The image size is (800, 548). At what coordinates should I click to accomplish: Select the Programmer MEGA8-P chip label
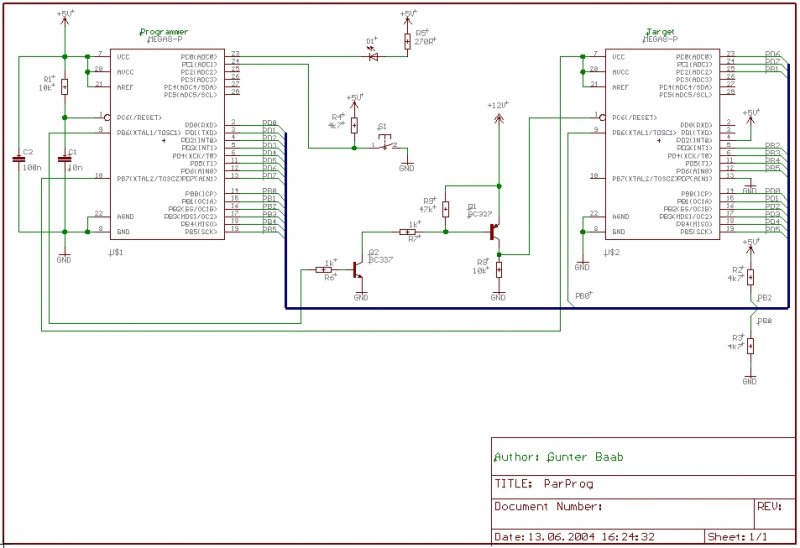click(163, 35)
